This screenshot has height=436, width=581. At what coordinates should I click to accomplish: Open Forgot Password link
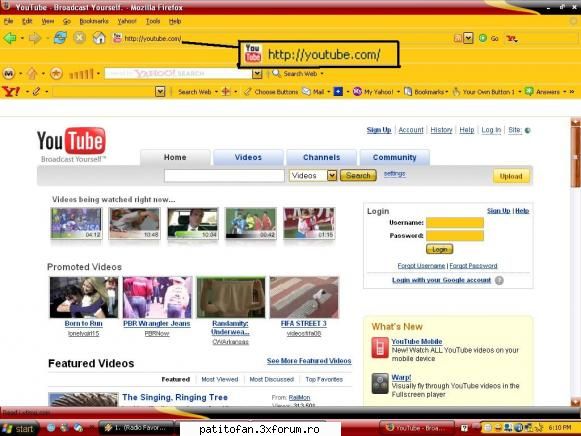click(473, 266)
